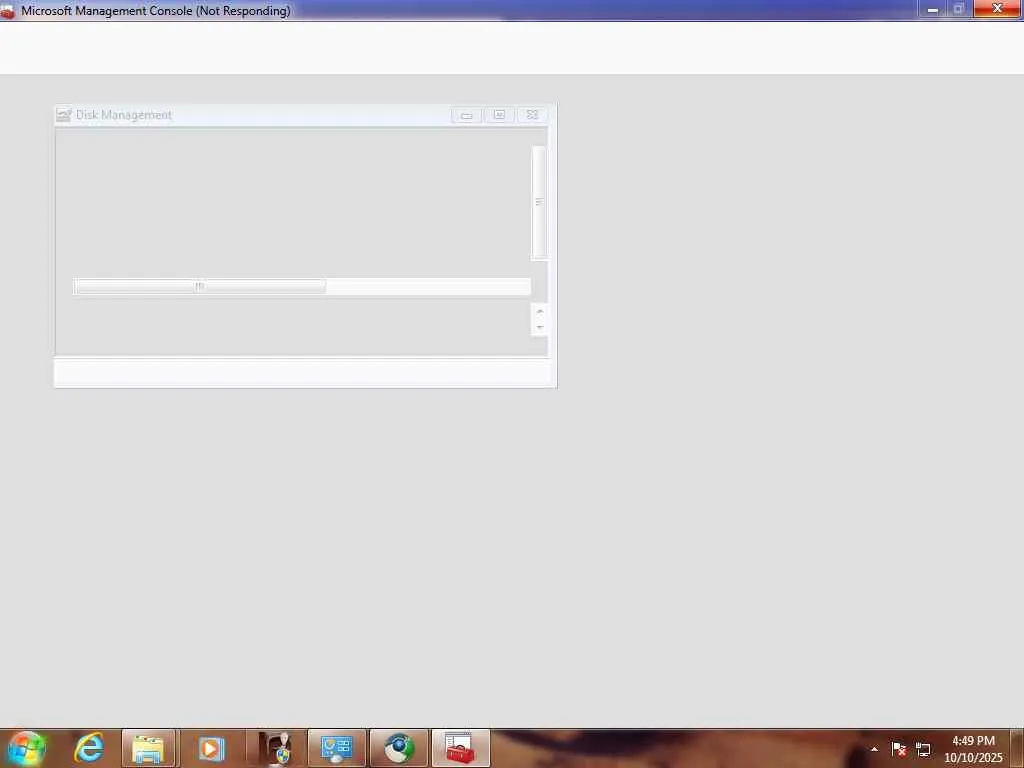Open the clock showing 4:49 PM

[973, 749]
